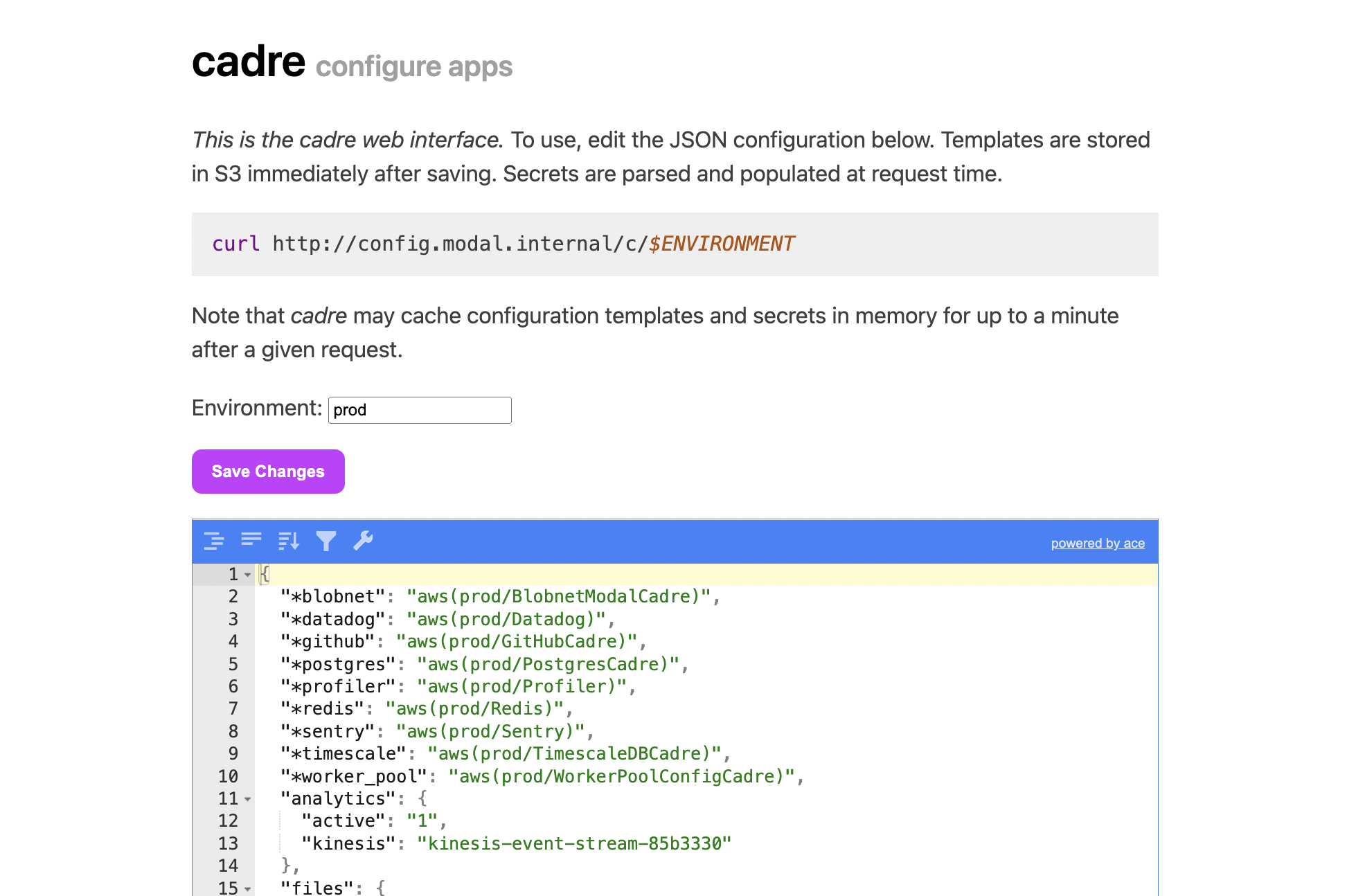Click the "analytics" key text

pyautogui.click(x=338, y=798)
